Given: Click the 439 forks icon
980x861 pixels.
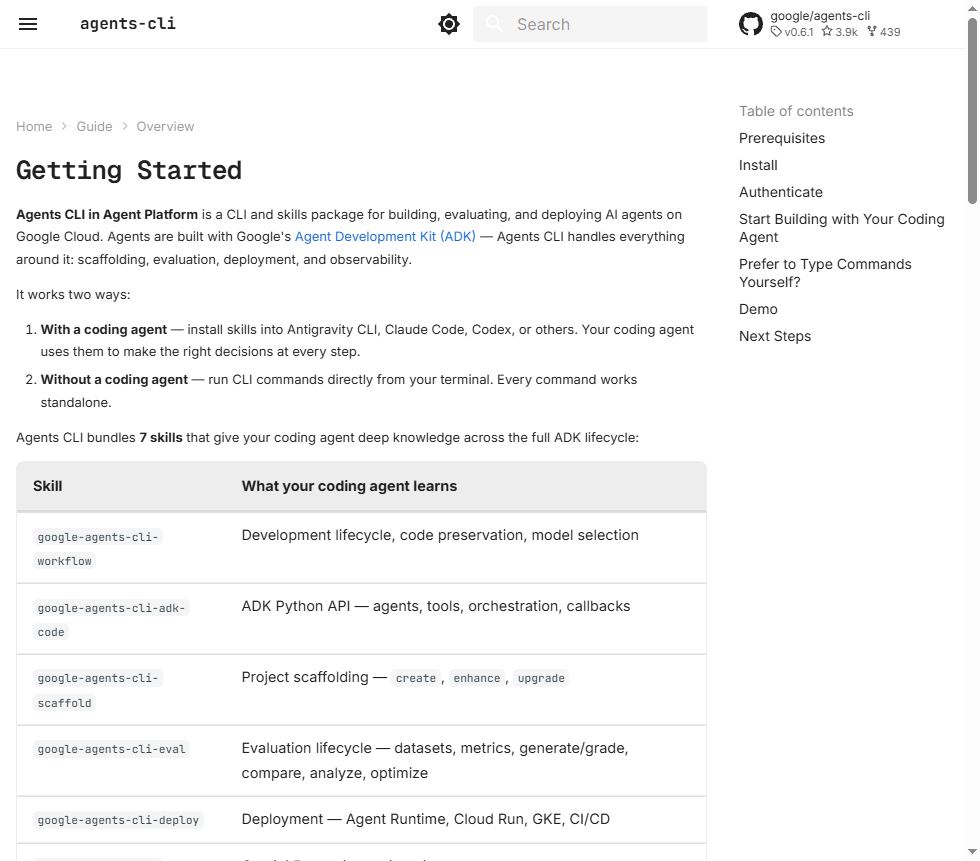Looking at the screenshot, I should (872, 31).
